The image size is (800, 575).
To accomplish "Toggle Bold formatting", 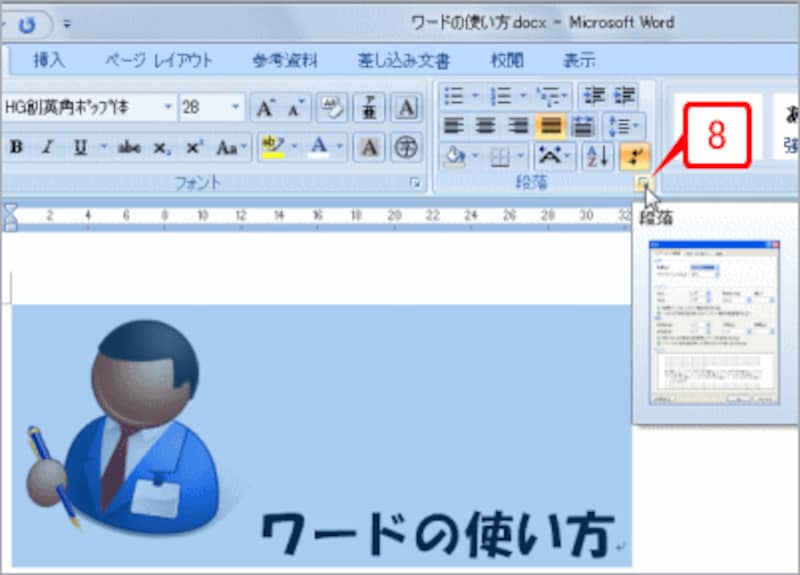I will click(17, 147).
